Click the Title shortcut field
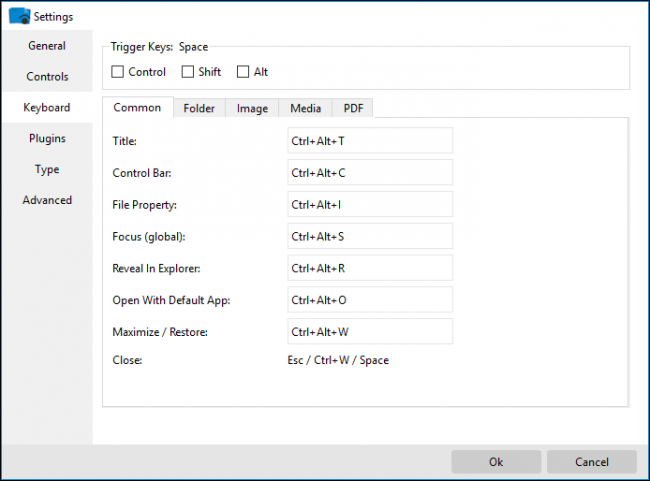Screen dimensions: 650x481 point(369,141)
